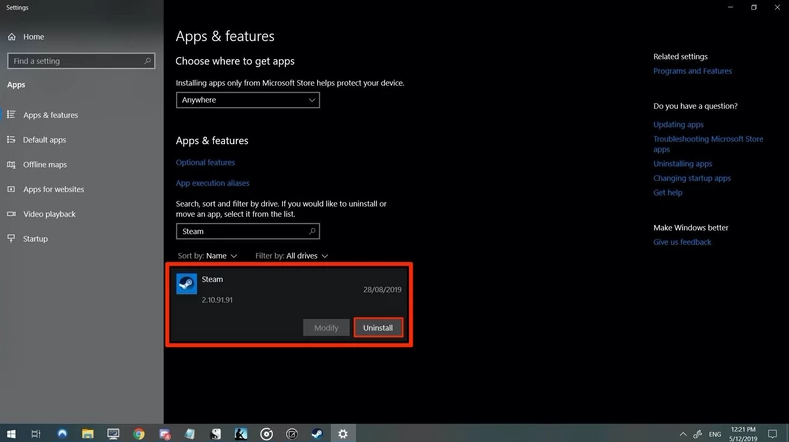The width and height of the screenshot is (789, 442).
Task: Click the Uninstall button for Steam
Action: [378, 328]
